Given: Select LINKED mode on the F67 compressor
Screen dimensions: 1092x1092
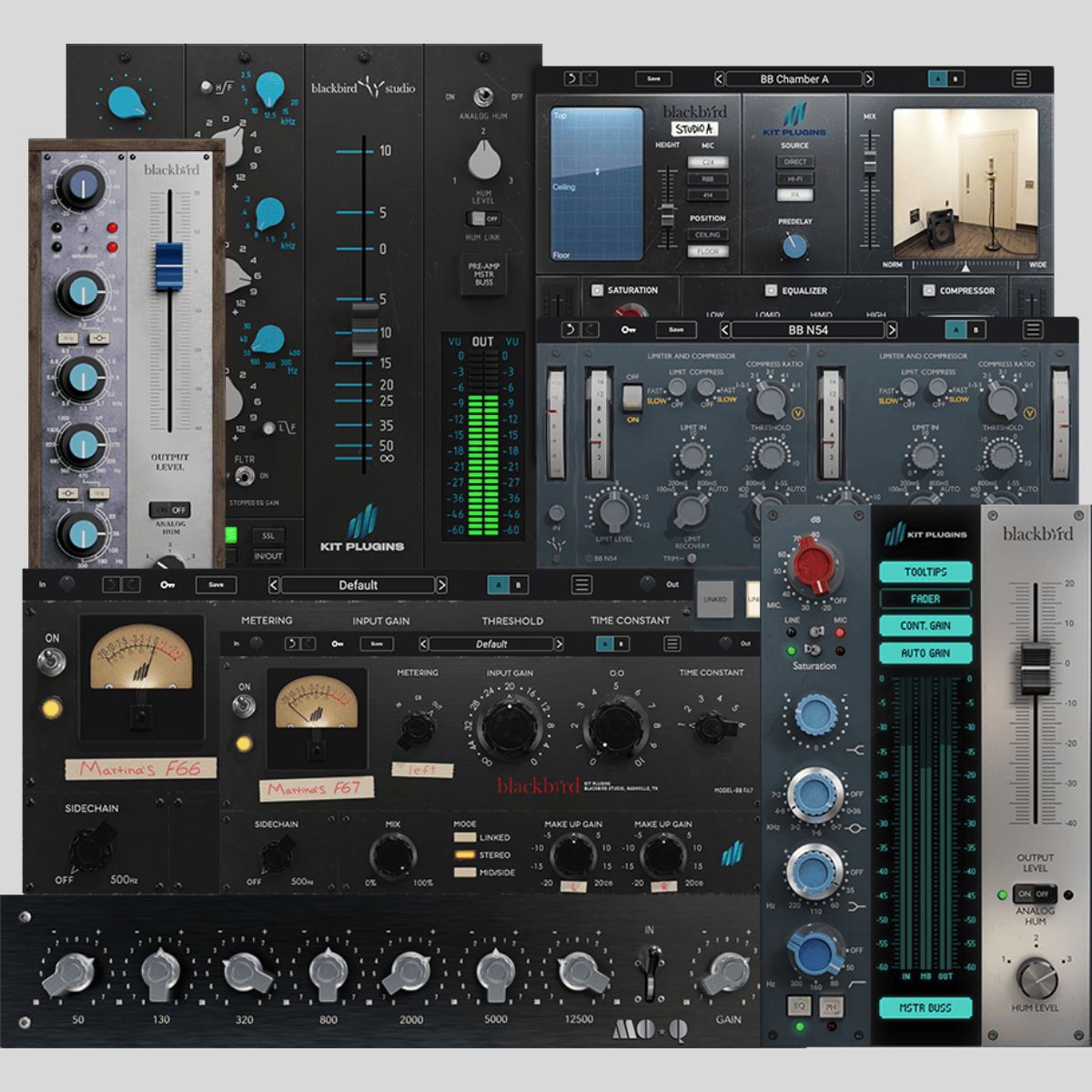Looking at the screenshot, I should [x=466, y=837].
